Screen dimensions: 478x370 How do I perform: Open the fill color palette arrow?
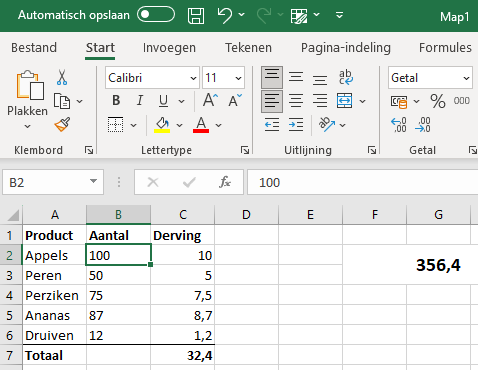coord(179,125)
